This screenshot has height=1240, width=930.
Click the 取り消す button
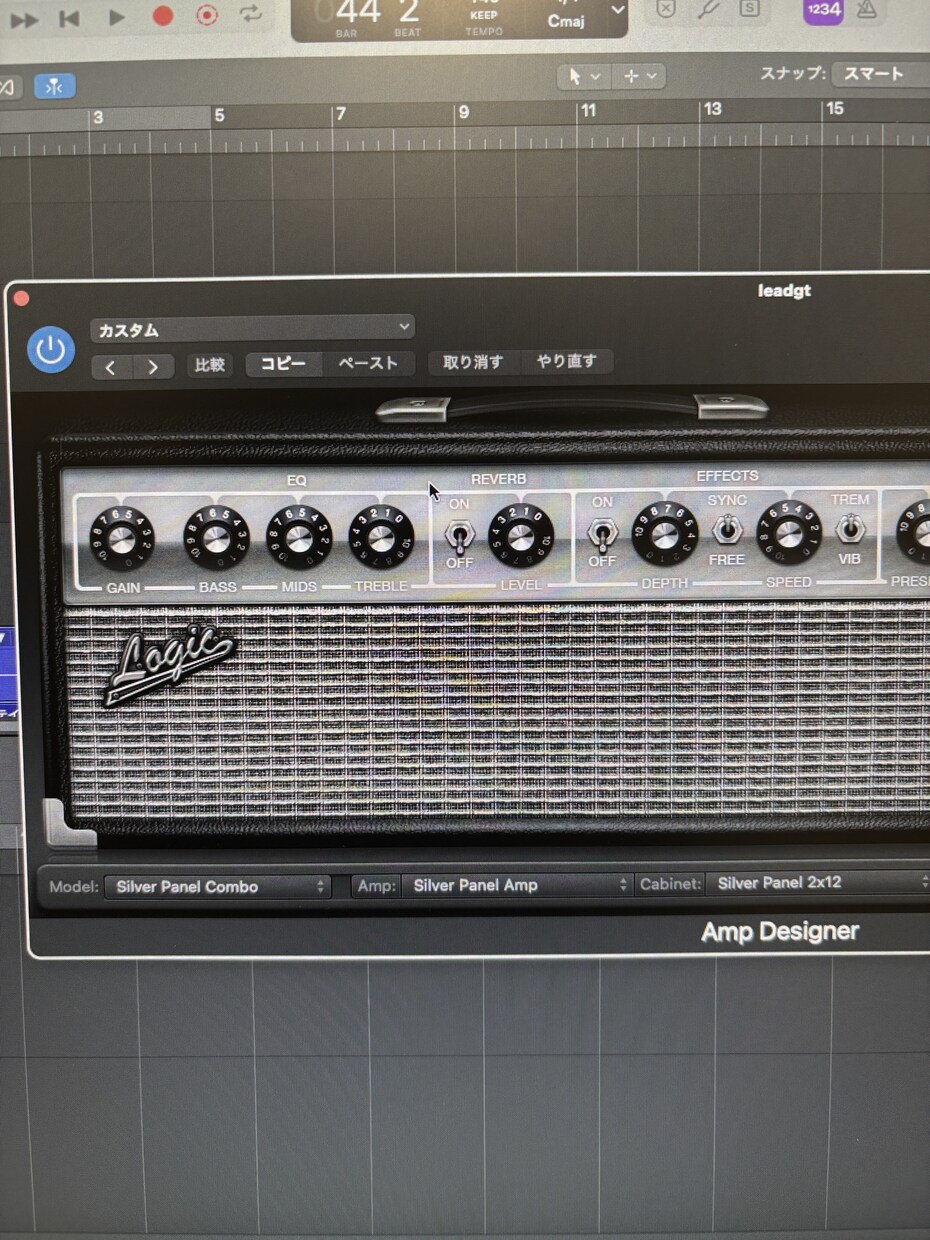point(472,362)
